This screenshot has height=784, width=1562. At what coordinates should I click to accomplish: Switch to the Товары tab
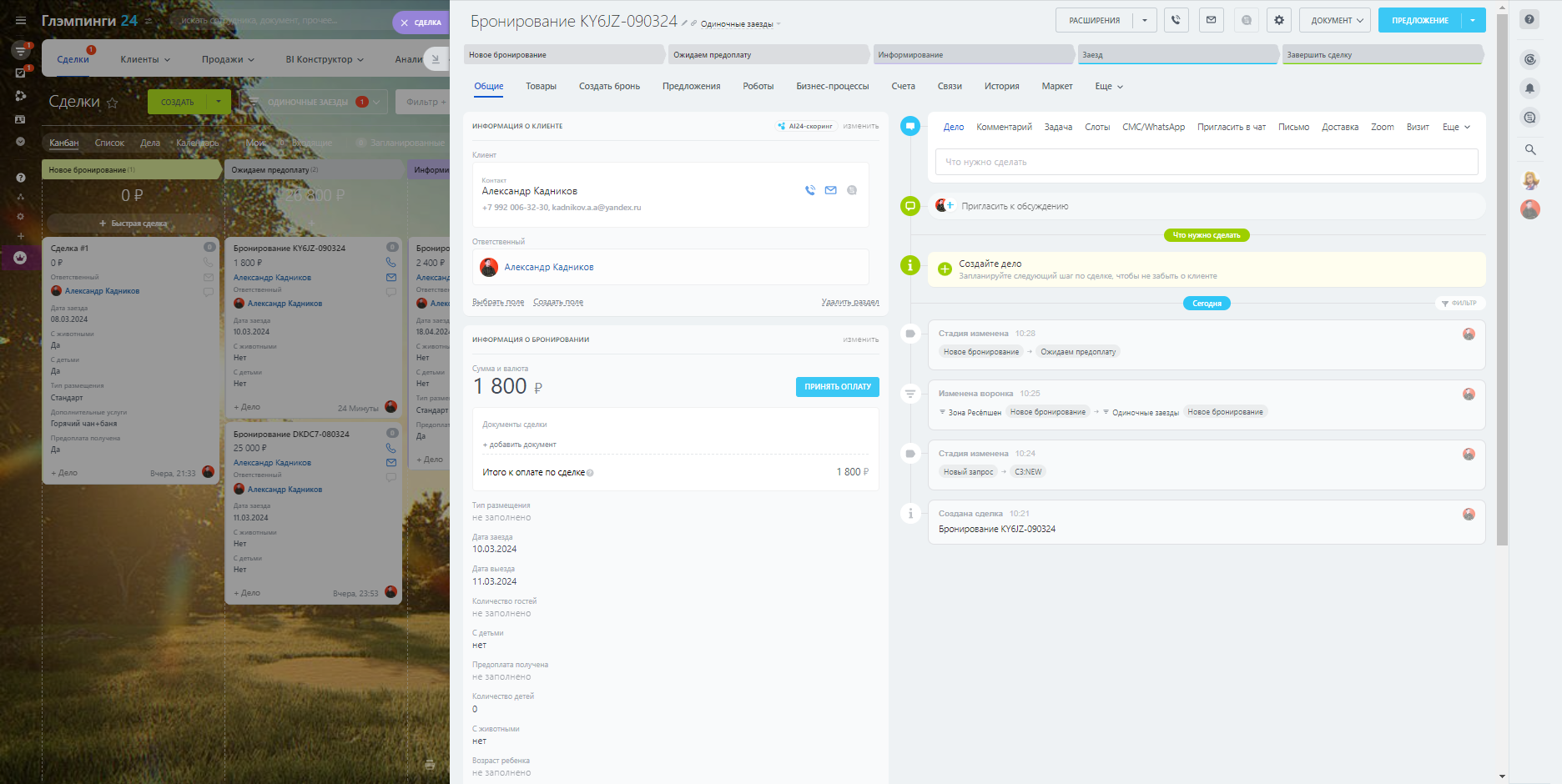pos(541,87)
